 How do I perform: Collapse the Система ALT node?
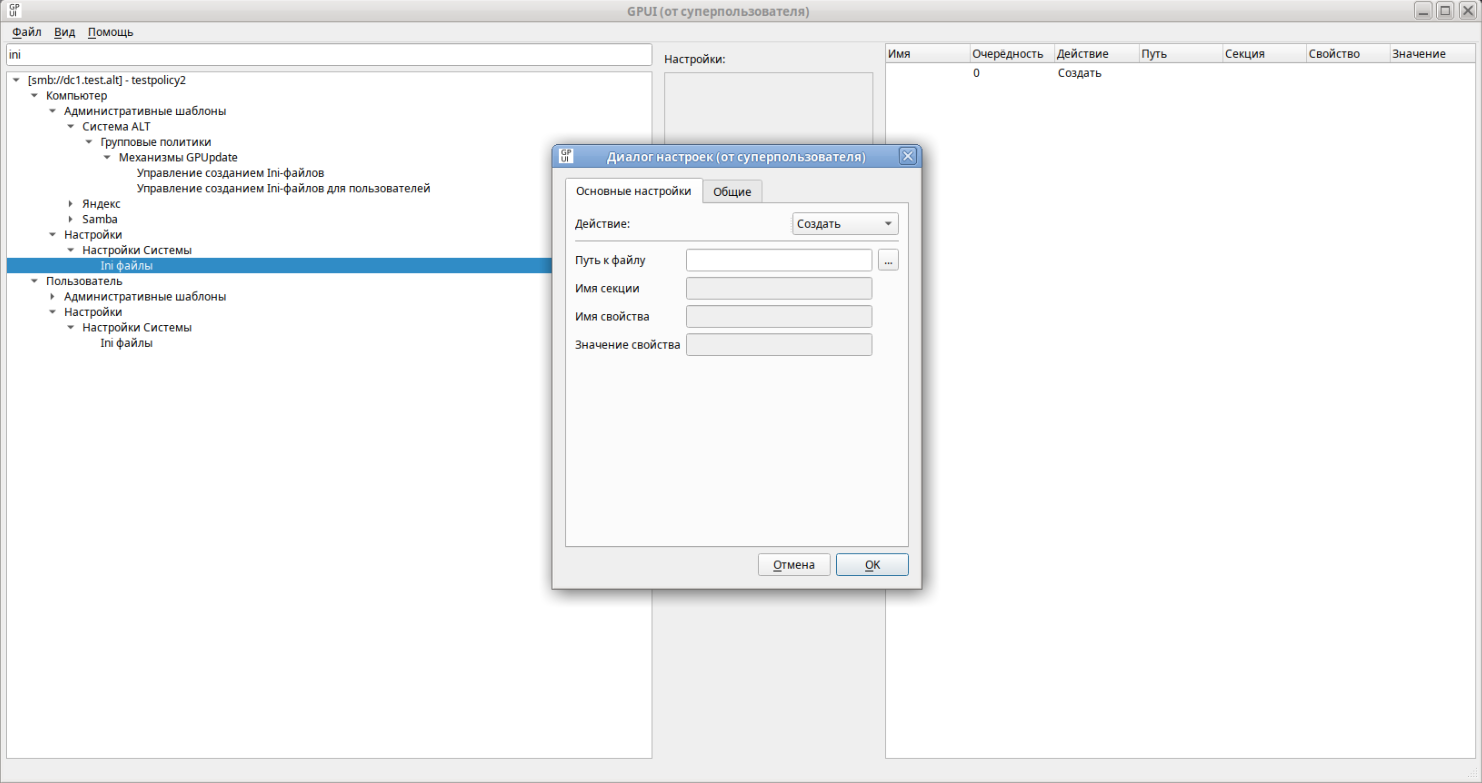[x=70, y=127]
